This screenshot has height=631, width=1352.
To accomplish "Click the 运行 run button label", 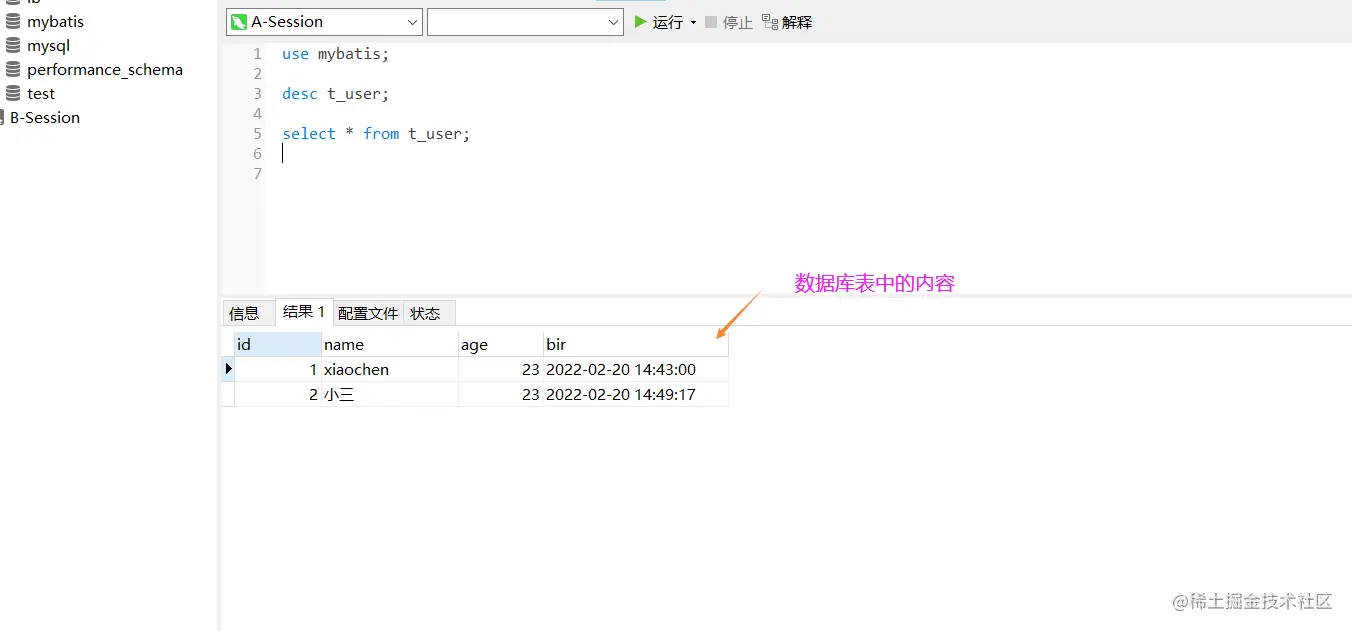I will (x=668, y=22).
